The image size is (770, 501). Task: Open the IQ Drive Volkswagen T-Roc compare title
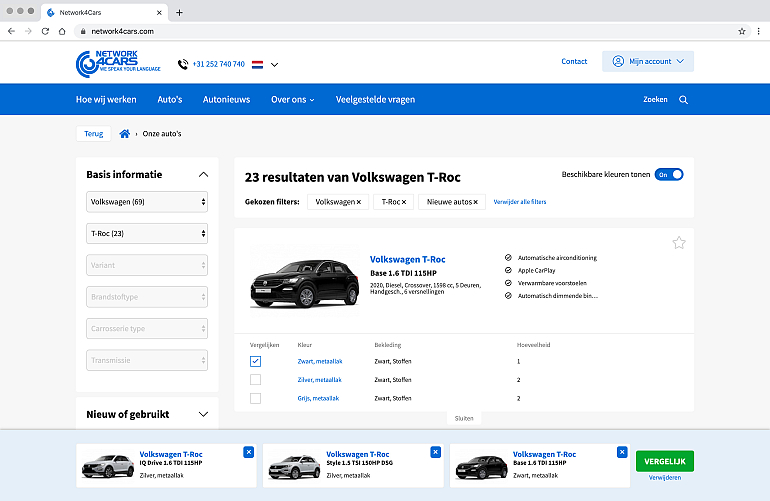171,454
